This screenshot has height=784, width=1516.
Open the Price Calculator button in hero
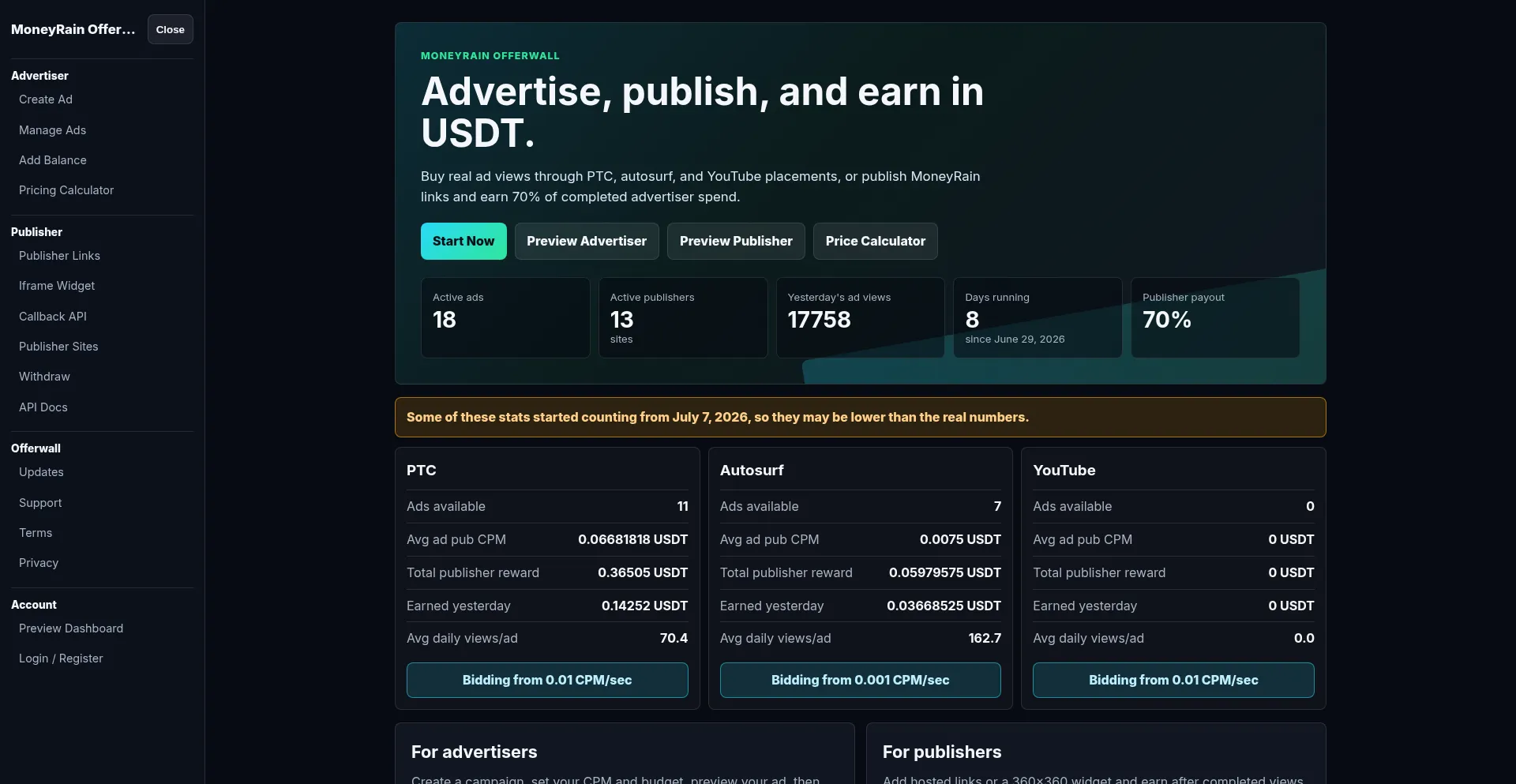coord(876,241)
